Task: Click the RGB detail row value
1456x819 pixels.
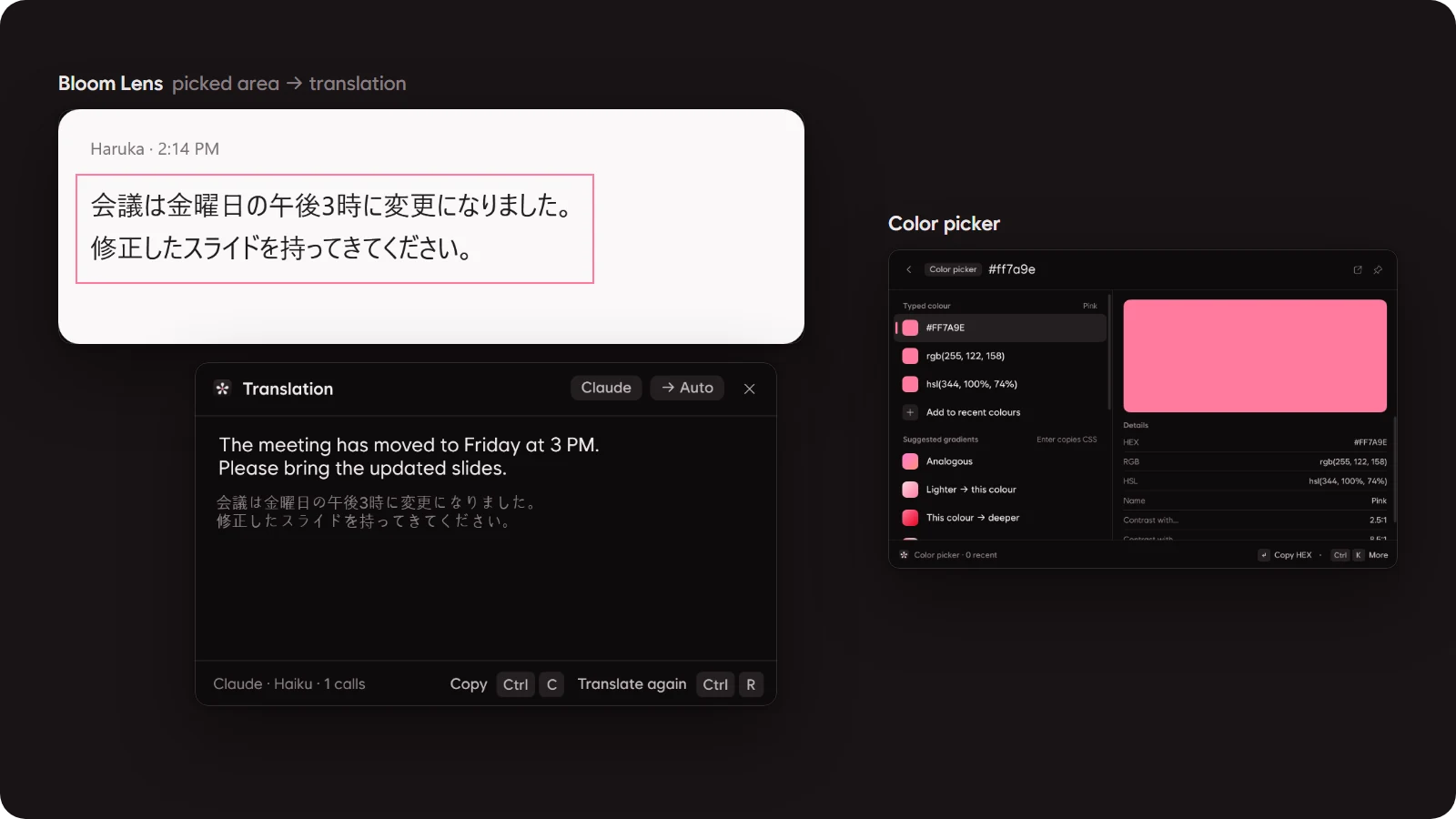Action: tap(1353, 461)
